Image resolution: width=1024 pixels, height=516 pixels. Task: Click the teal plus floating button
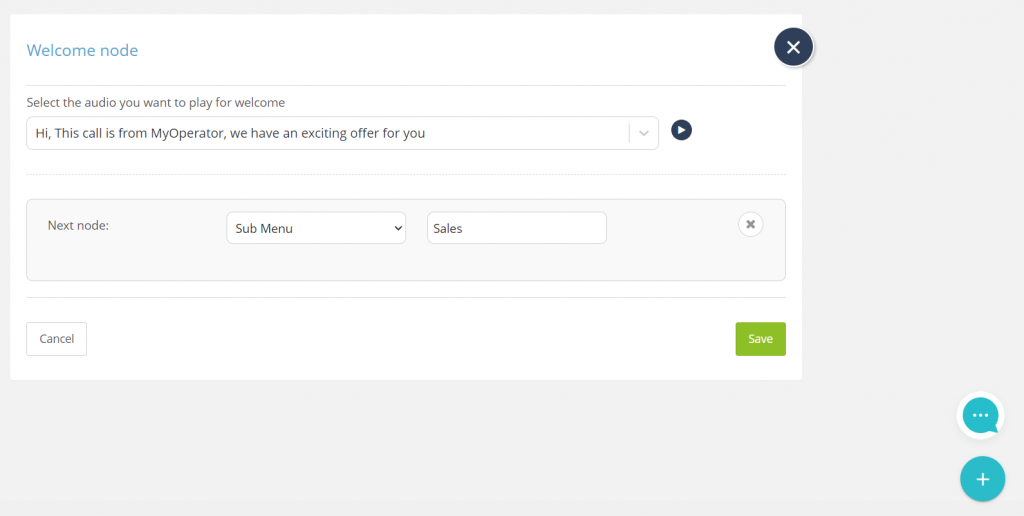click(x=982, y=479)
